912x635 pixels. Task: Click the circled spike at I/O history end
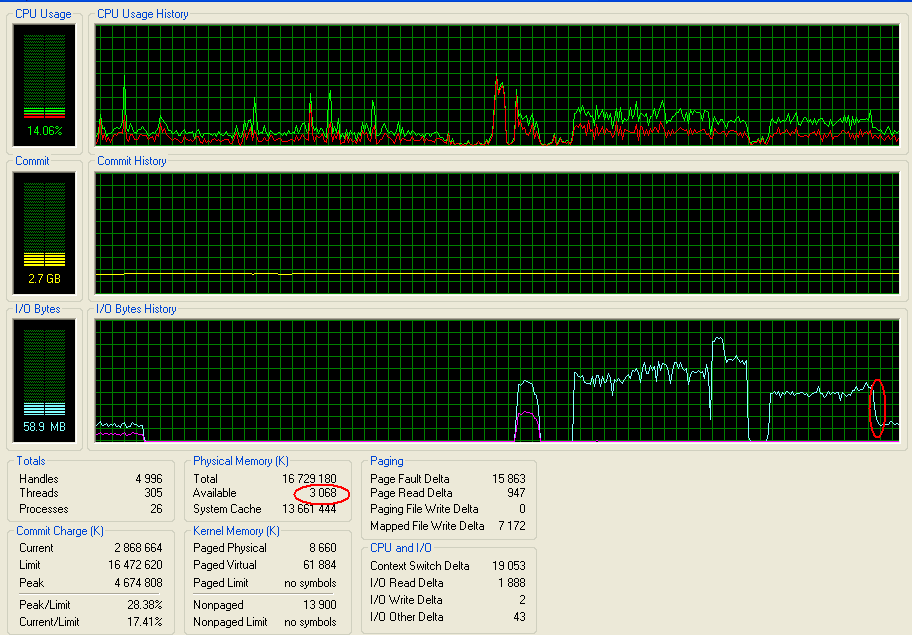[x=878, y=405]
